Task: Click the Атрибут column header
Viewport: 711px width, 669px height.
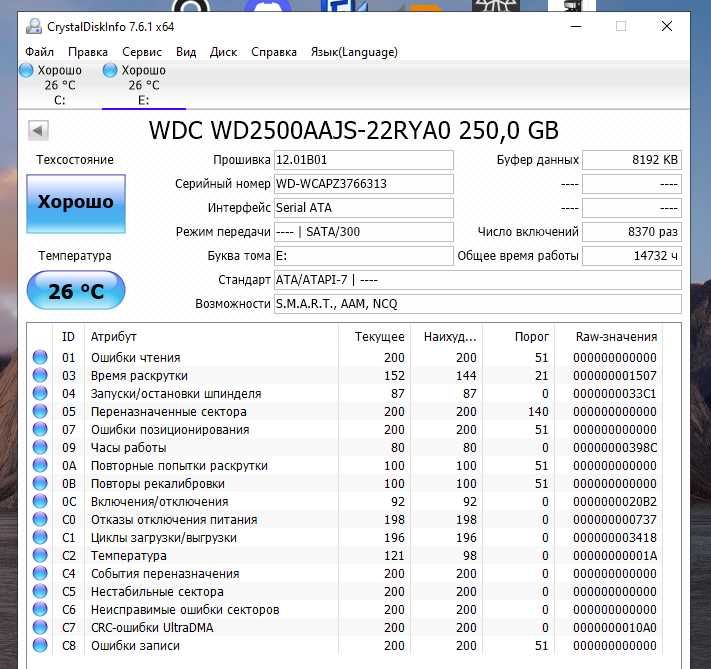Action: [x=211, y=337]
